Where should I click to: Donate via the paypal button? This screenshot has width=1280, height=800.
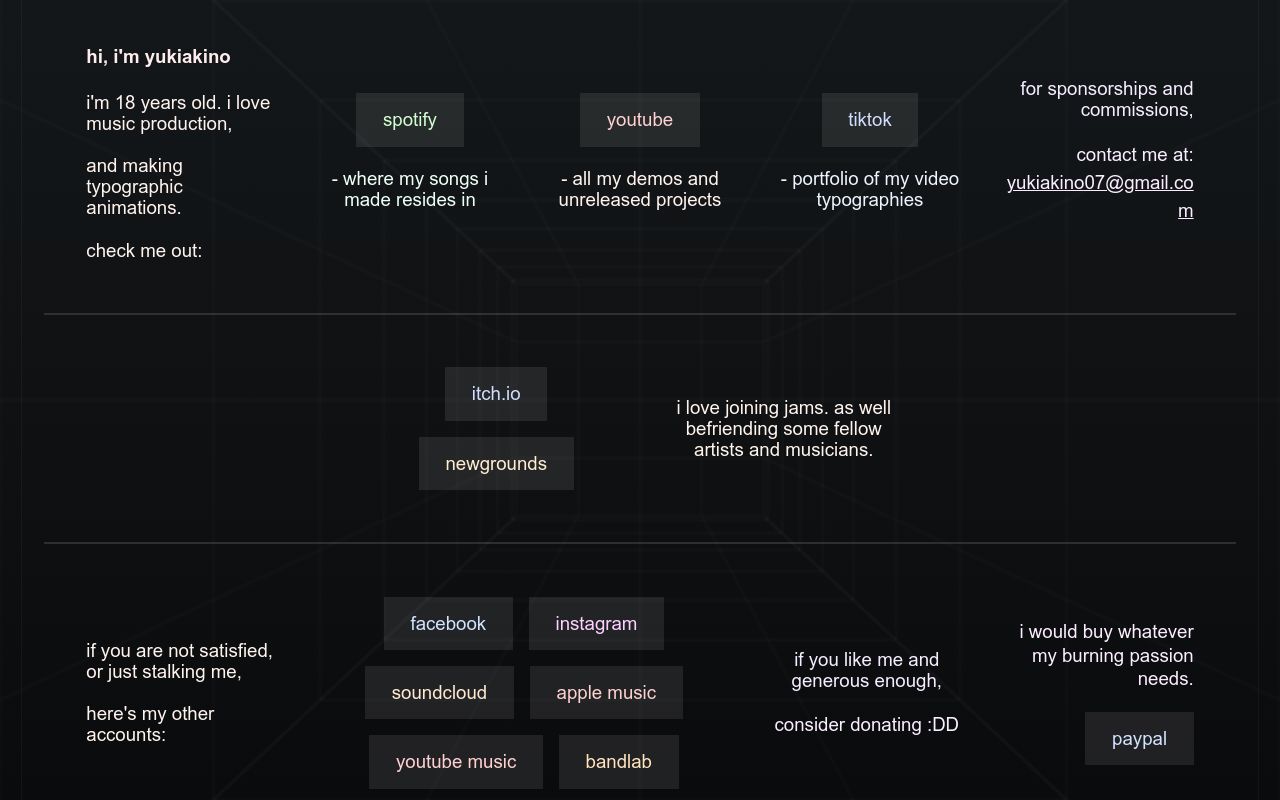(1139, 739)
